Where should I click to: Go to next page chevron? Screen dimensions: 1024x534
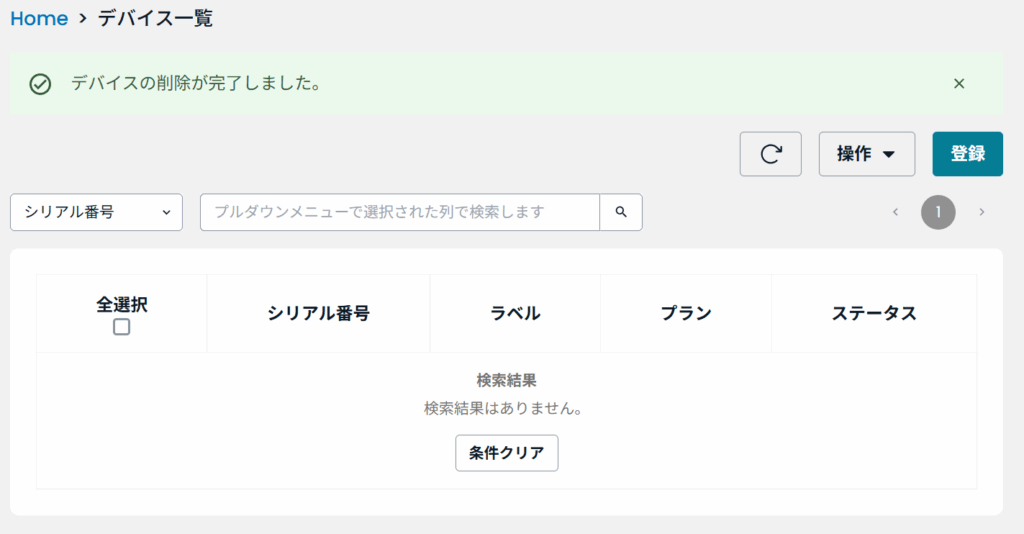982,212
